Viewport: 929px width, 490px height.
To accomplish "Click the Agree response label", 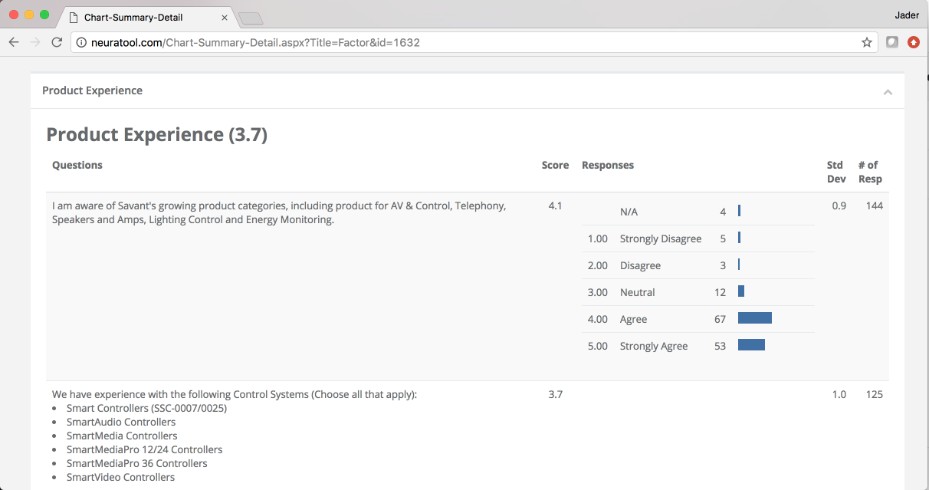I will coord(633,319).
